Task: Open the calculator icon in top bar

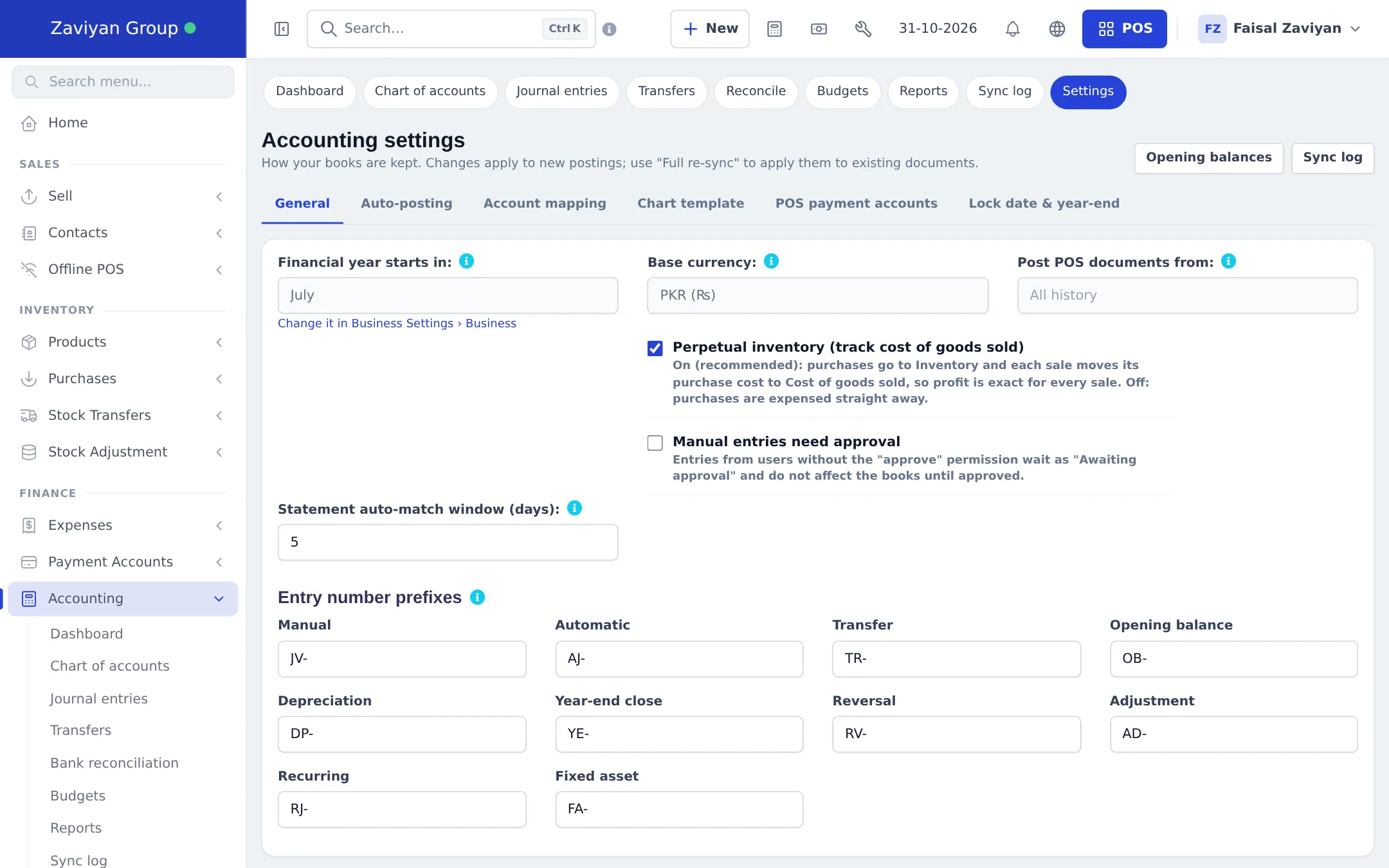Action: click(775, 29)
